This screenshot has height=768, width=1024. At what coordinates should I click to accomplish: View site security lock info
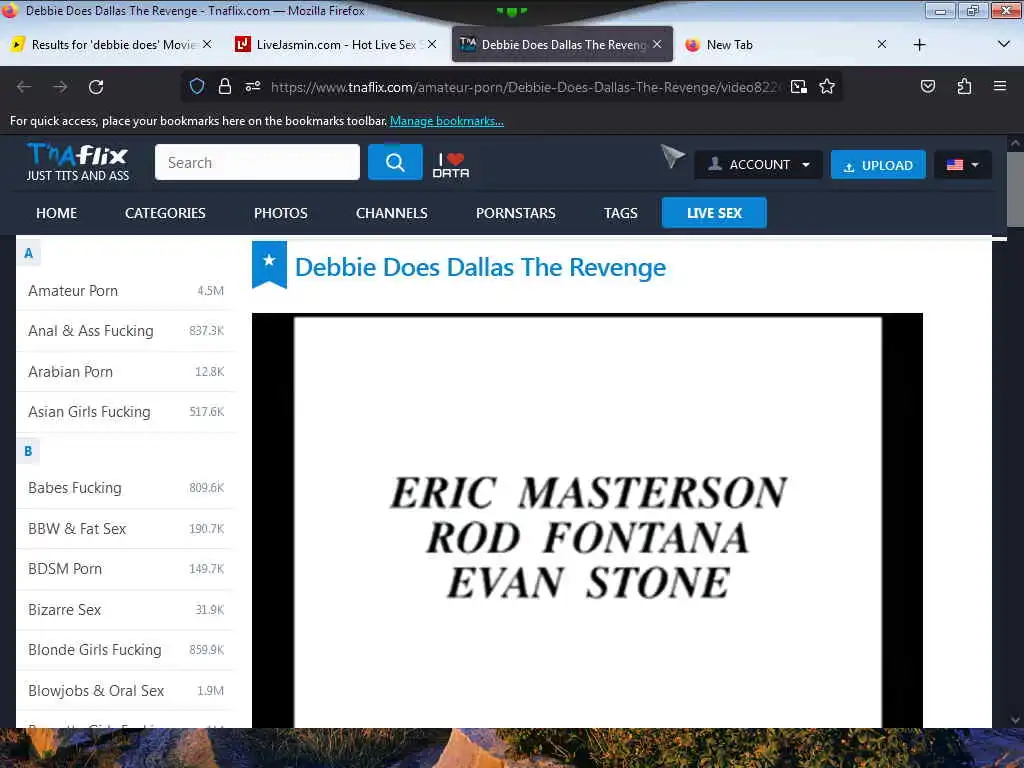coord(225,86)
